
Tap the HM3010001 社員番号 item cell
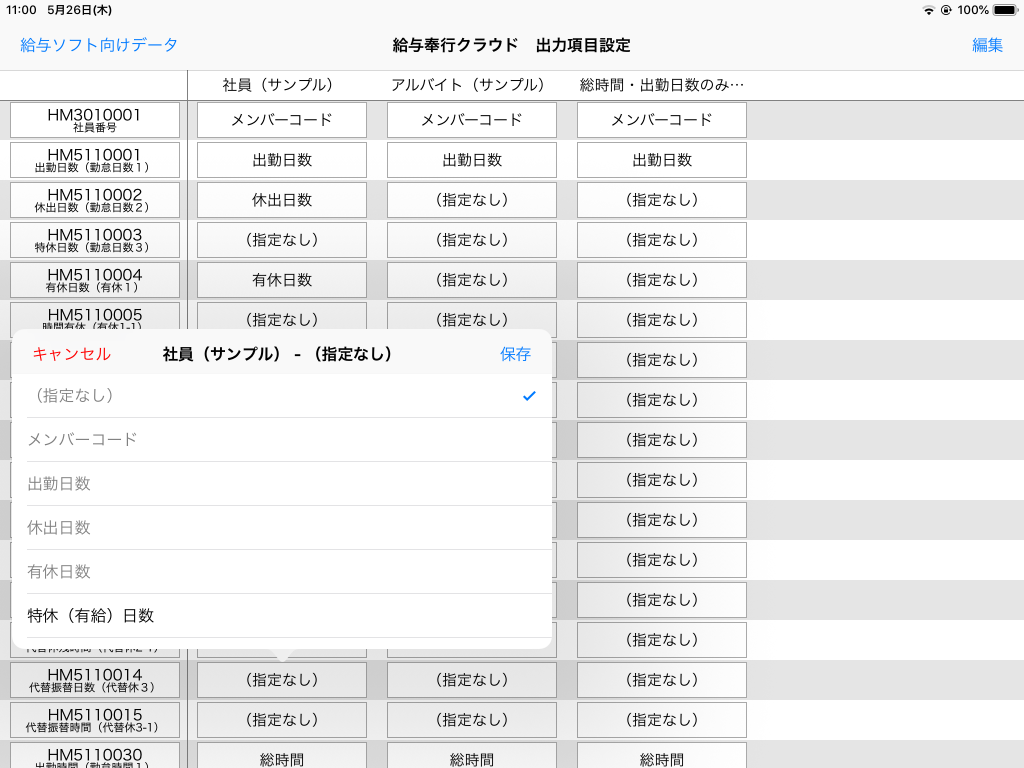[x=95, y=120]
